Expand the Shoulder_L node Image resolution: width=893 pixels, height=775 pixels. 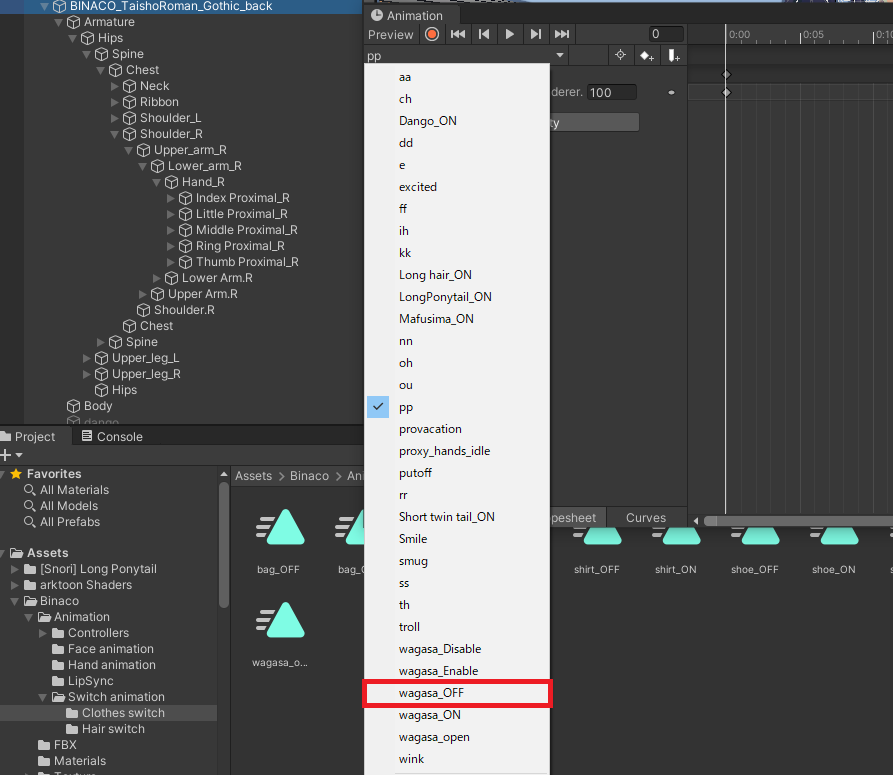coord(114,118)
